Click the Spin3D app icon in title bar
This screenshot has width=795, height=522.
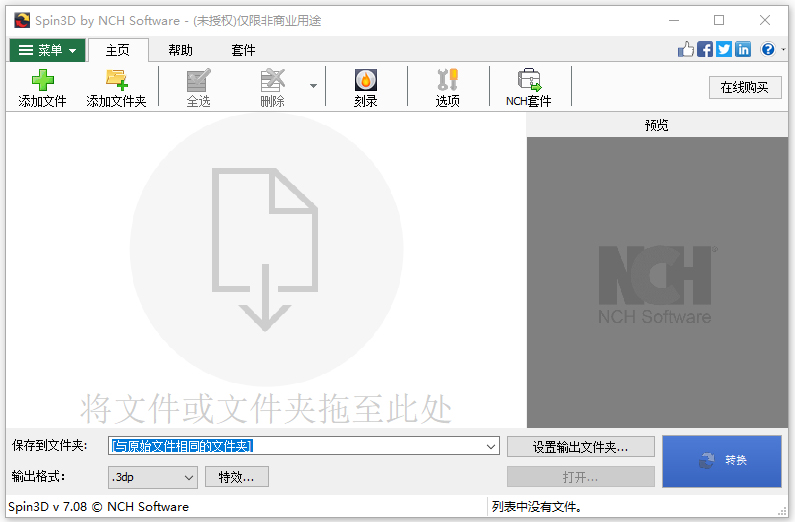click(x=22, y=20)
